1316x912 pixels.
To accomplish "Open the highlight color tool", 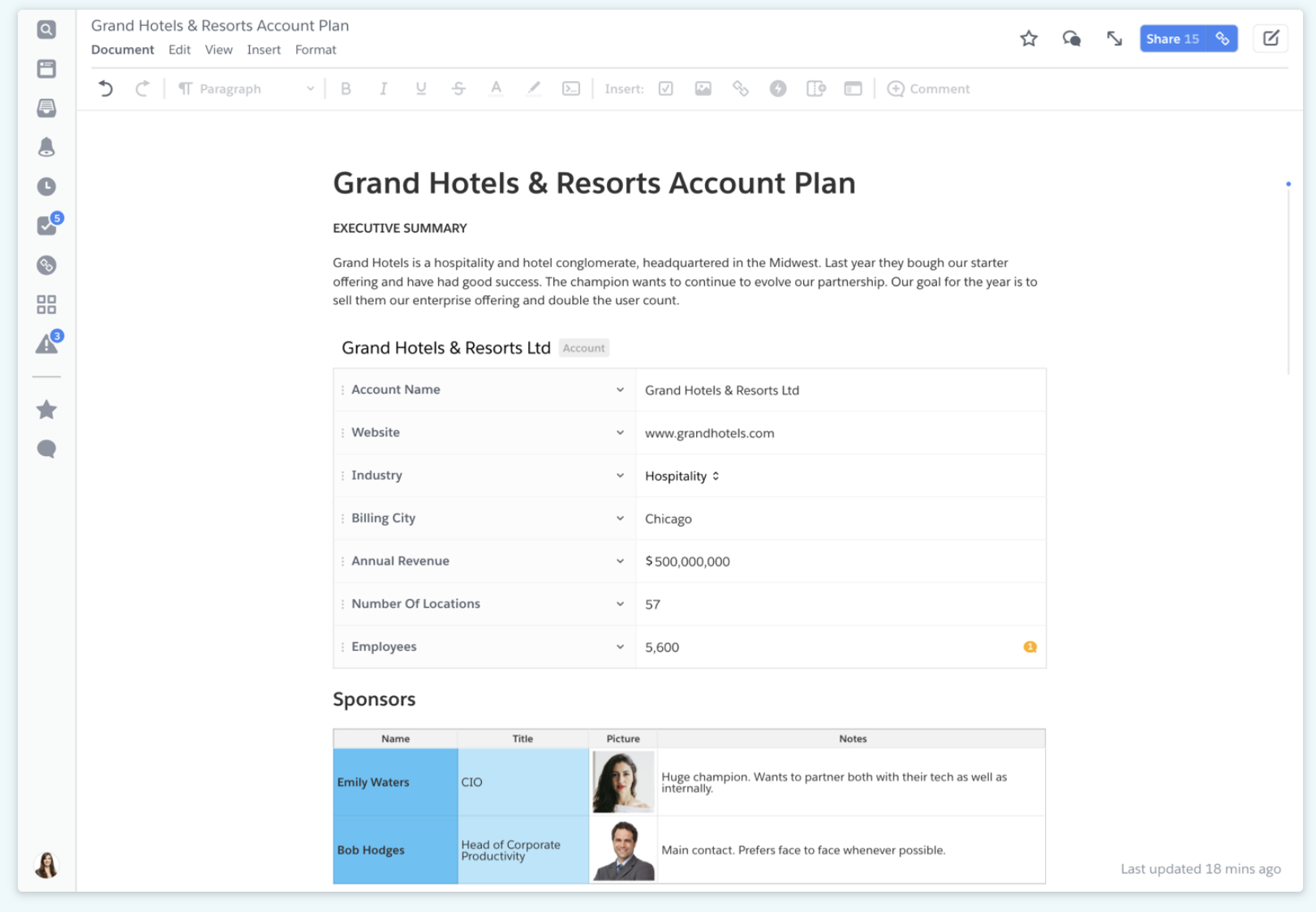I will click(534, 88).
